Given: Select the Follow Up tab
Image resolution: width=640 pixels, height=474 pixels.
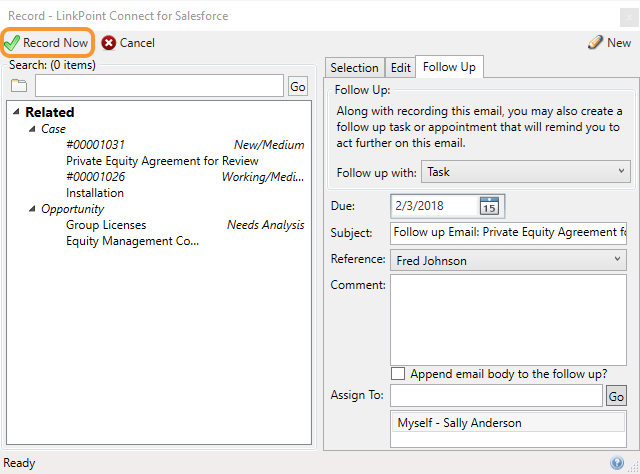Looking at the screenshot, I should pyautogui.click(x=449, y=67).
